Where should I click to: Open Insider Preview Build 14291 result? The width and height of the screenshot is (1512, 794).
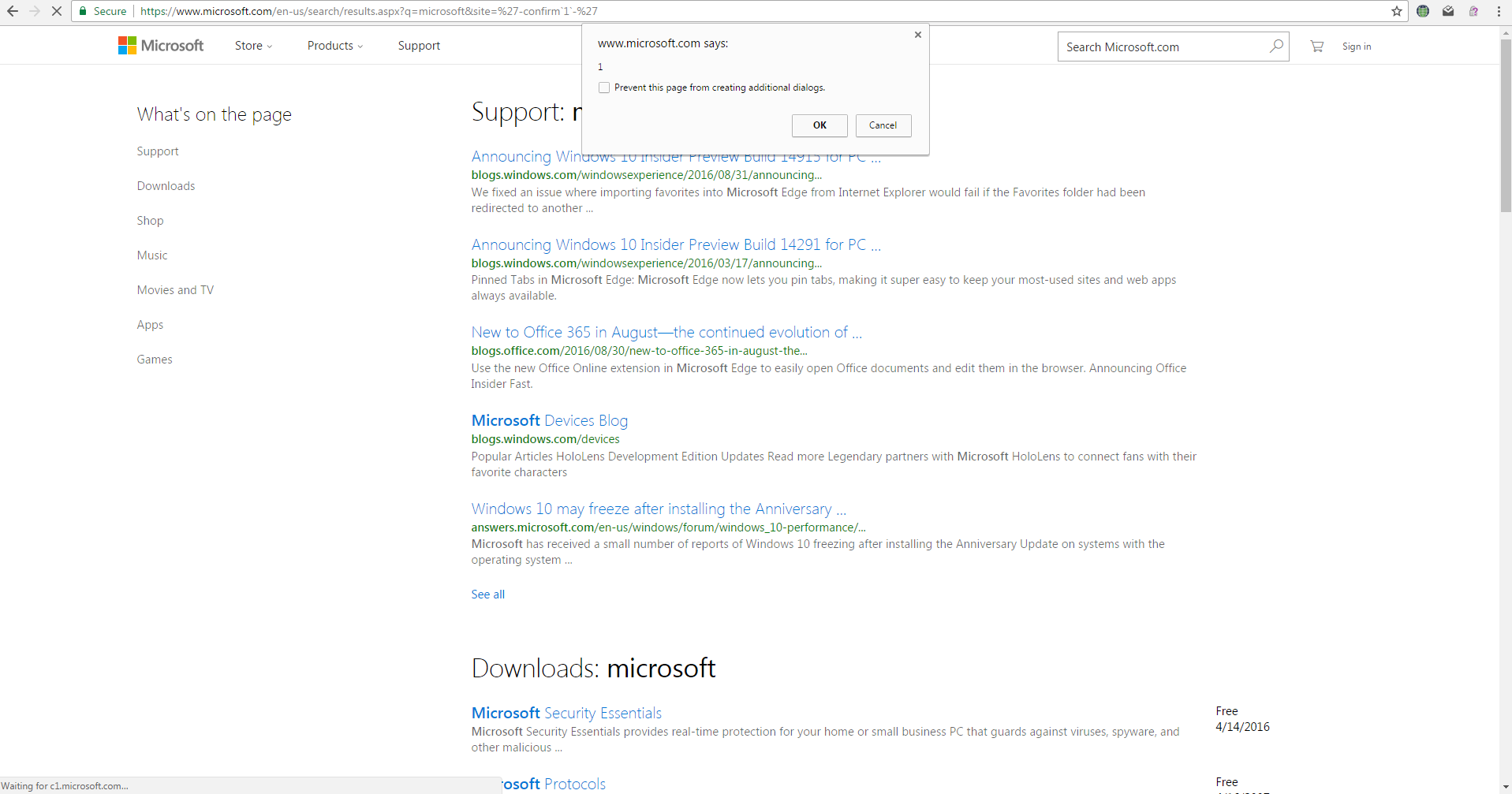click(676, 244)
